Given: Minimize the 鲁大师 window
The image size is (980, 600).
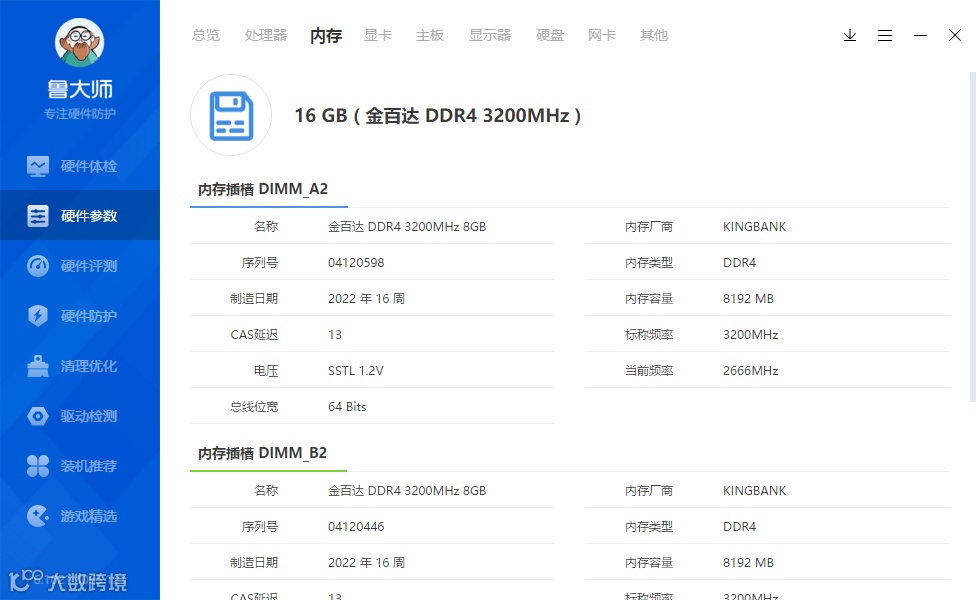Looking at the screenshot, I should point(920,36).
